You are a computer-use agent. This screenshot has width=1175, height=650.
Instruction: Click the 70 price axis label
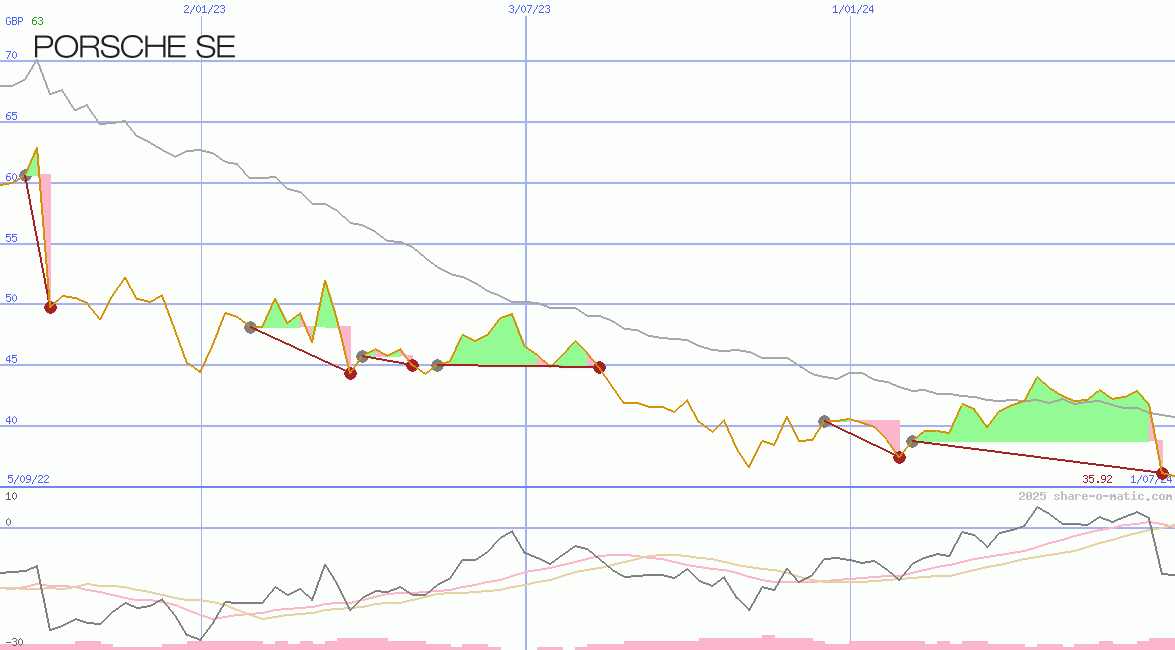(11, 55)
